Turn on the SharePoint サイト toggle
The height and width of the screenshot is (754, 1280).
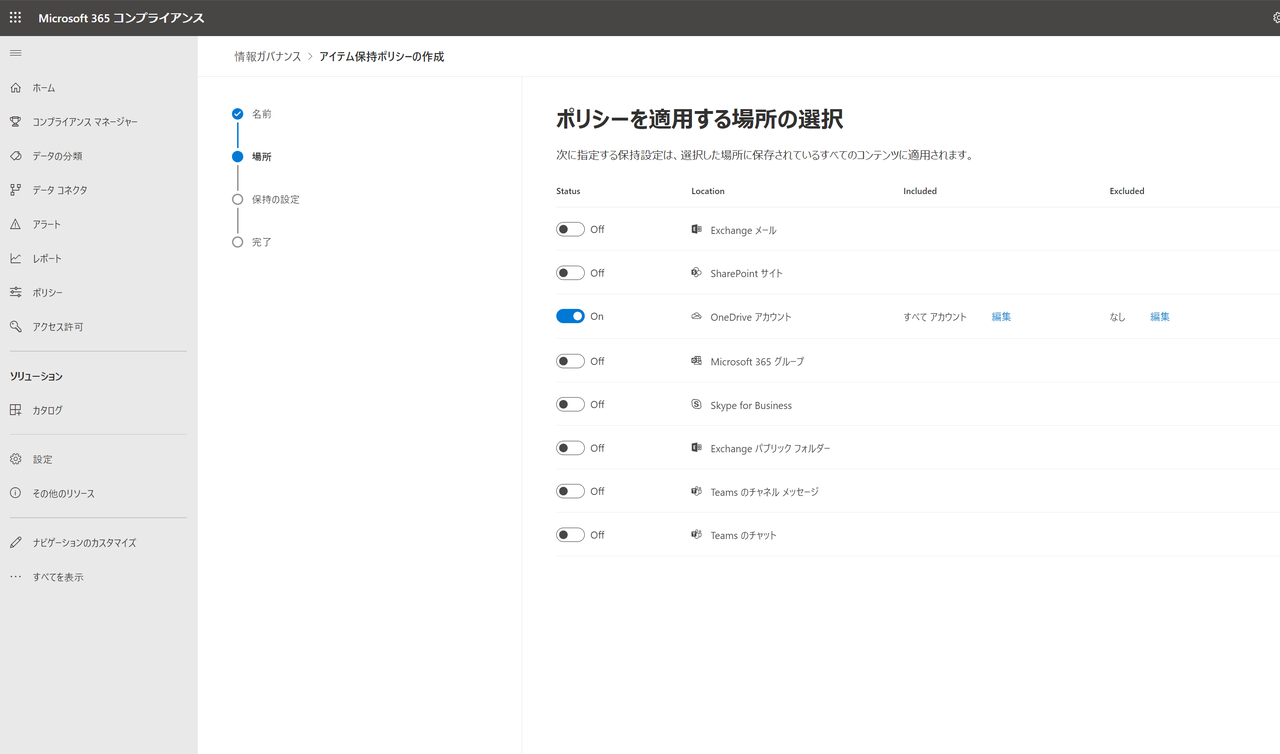(570, 273)
